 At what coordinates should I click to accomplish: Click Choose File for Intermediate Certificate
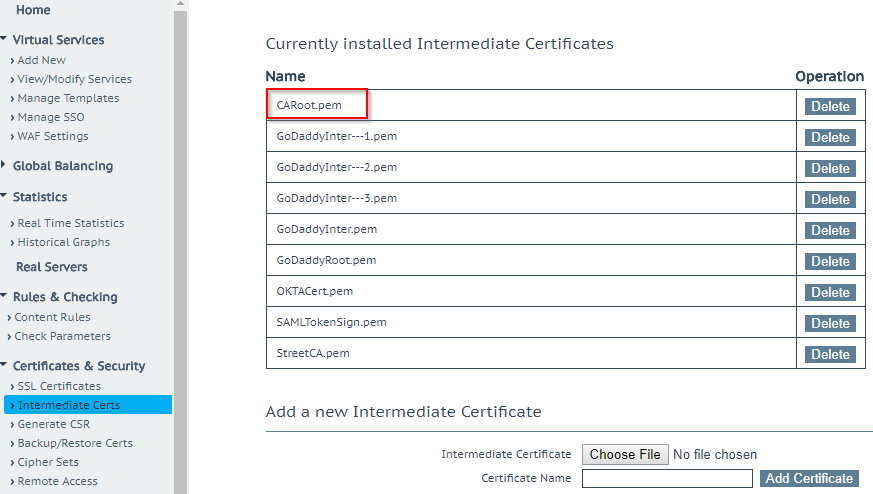[x=625, y=454]
